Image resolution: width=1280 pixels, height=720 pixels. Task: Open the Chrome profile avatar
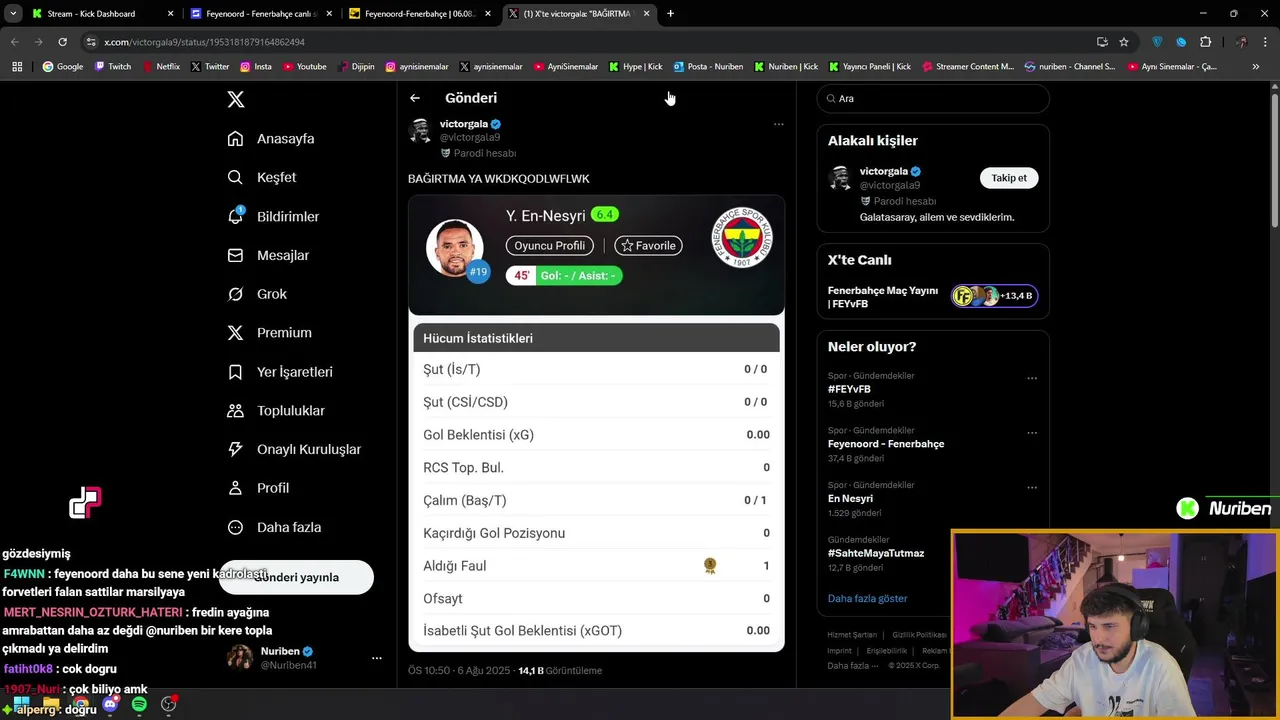[x=1241, y=42]
